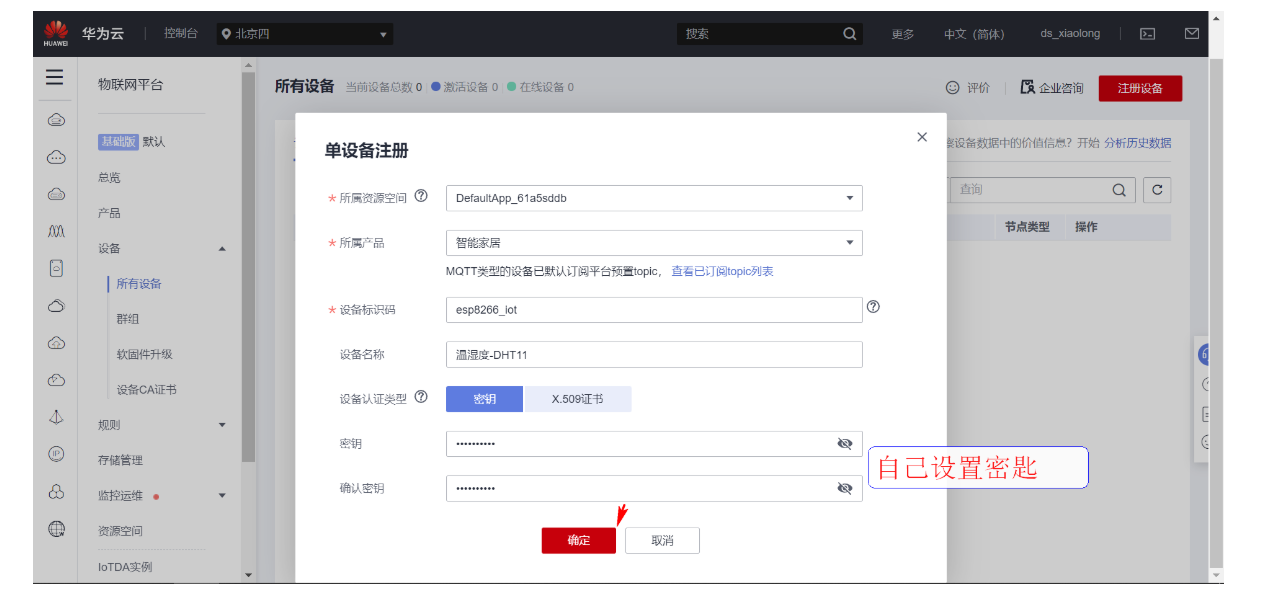Click 控制台 in the header
The height and width of the screenshot is (606, 1278).
(x=181, y=34)
